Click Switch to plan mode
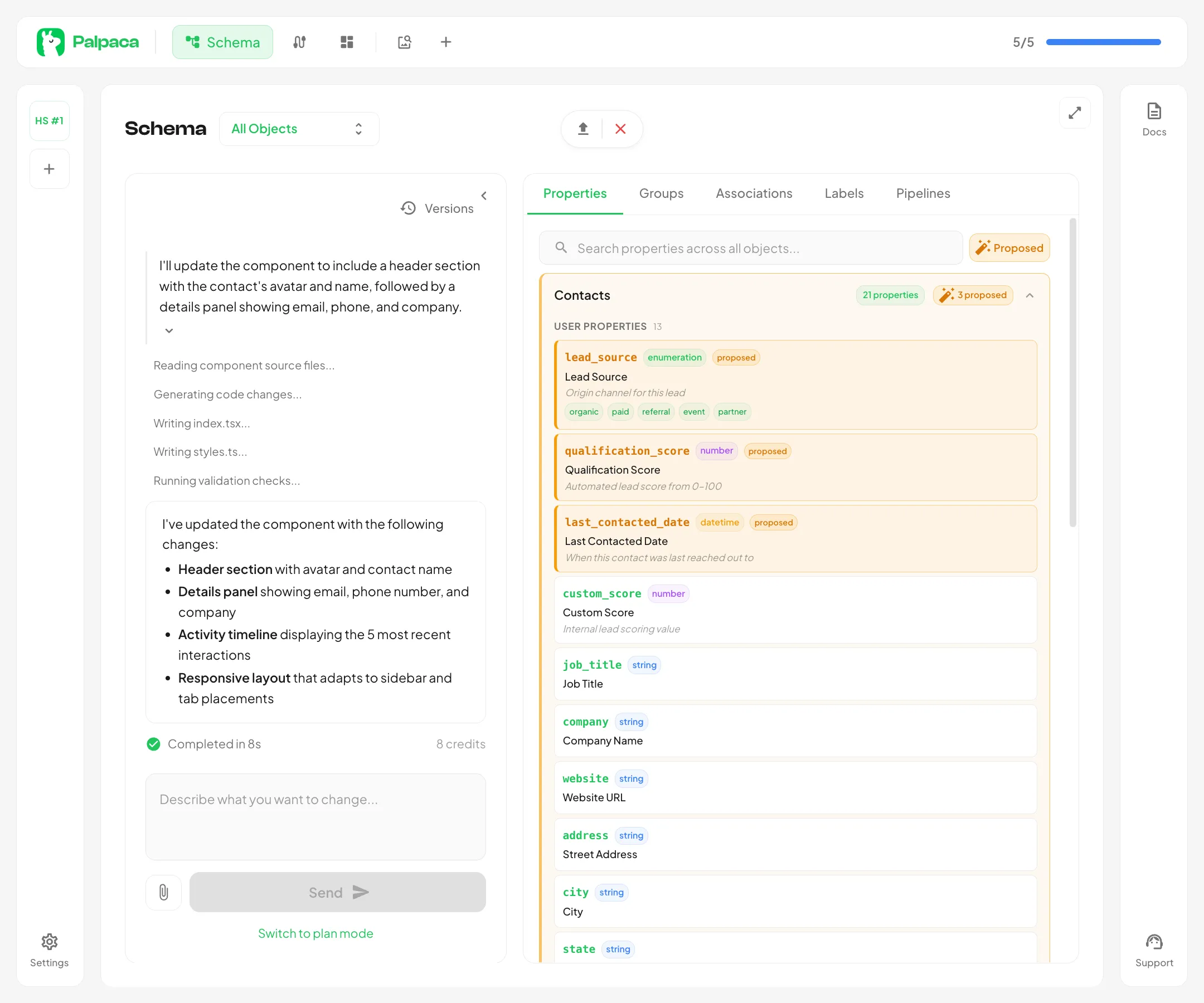1204x1003 pixels. (315, 933)
